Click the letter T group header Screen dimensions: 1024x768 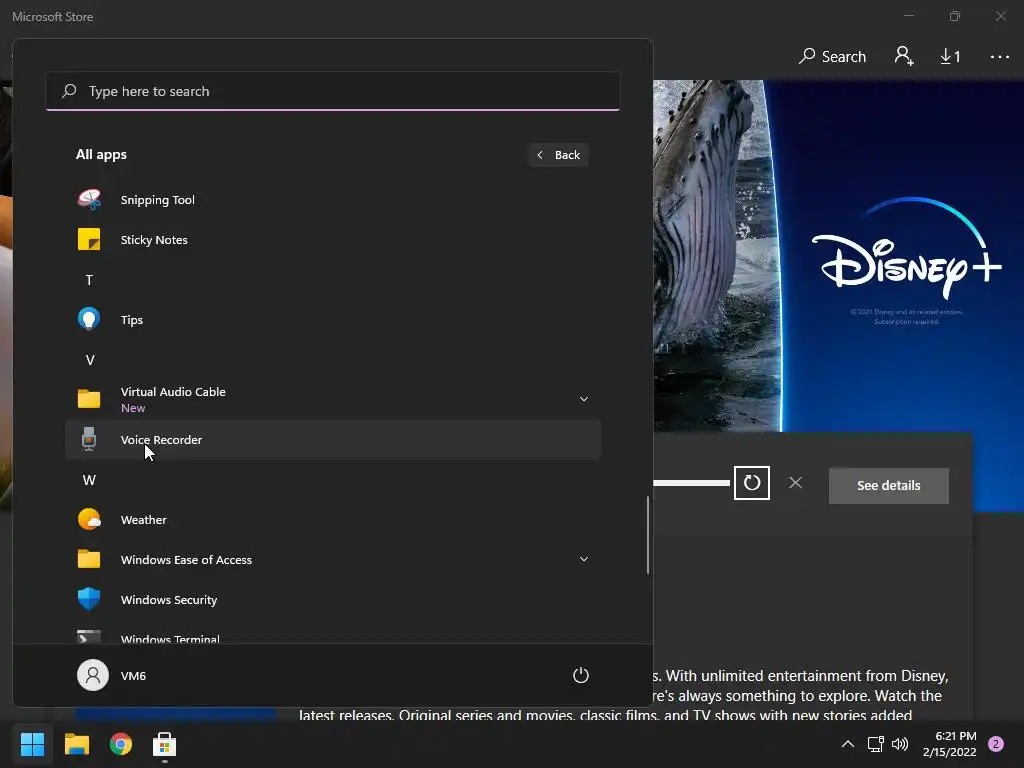click(89, 280)
